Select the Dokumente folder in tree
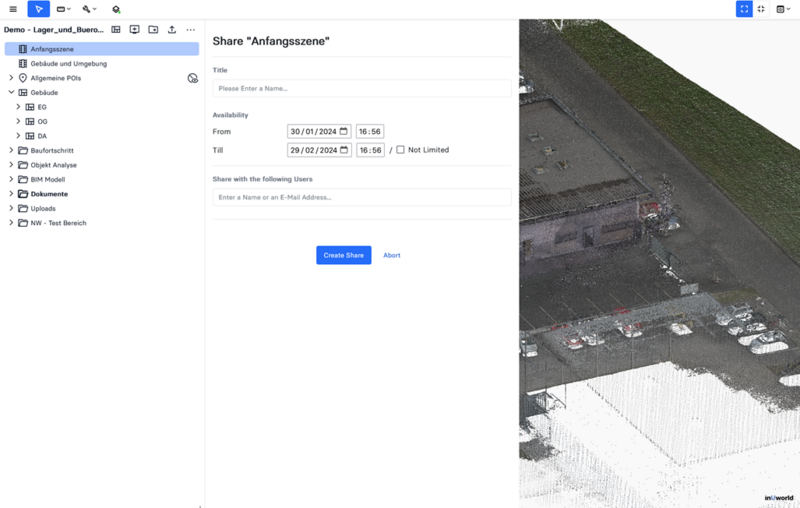Screen dimensions: 800x508 pyautogui.click(x=49, y=194)
